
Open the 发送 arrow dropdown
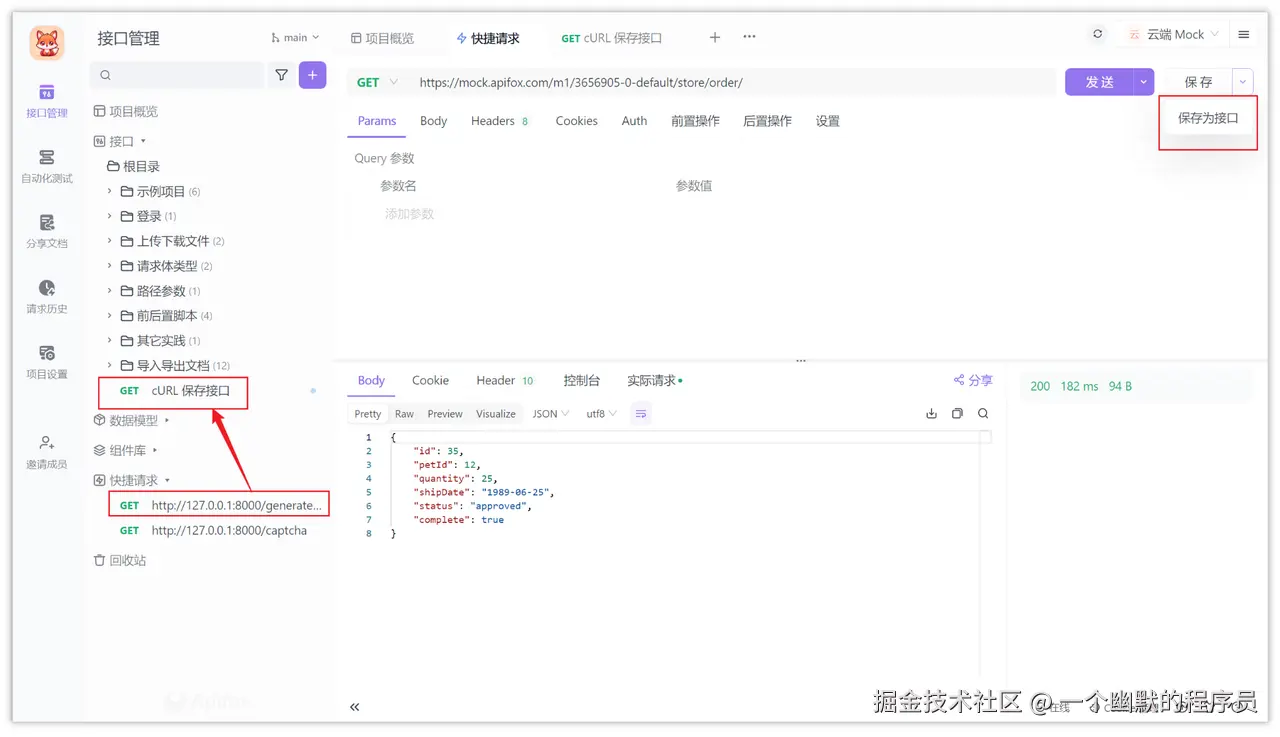click(1144, 82)
